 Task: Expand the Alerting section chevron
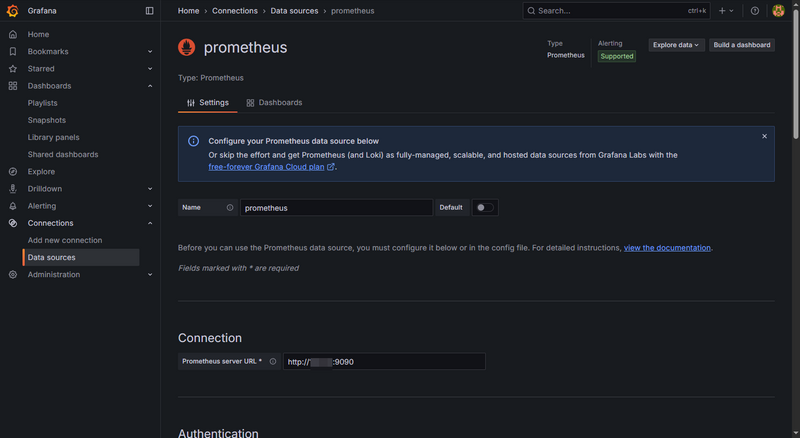pyautogui.click(x=150, y=206)
